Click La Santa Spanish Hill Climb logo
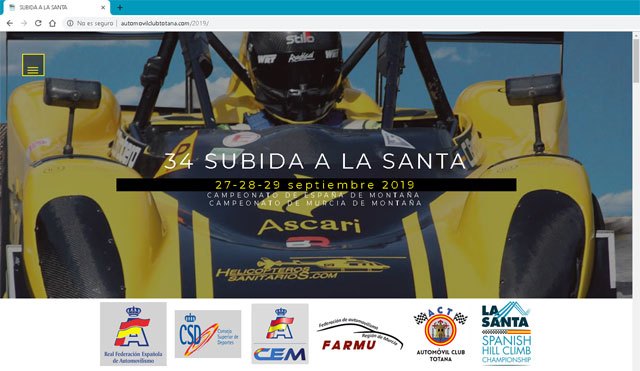 [506, 333]
